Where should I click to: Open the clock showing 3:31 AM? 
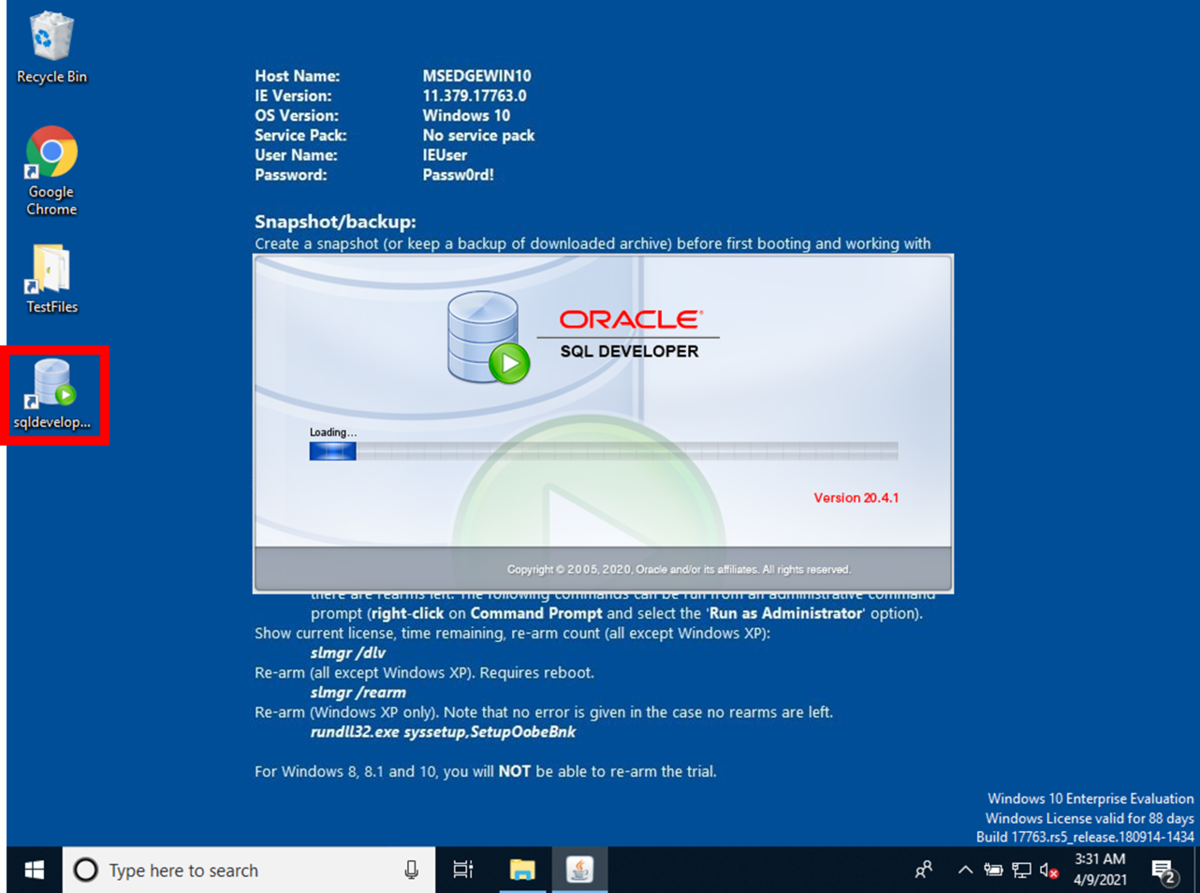(x=1099, y=869)
